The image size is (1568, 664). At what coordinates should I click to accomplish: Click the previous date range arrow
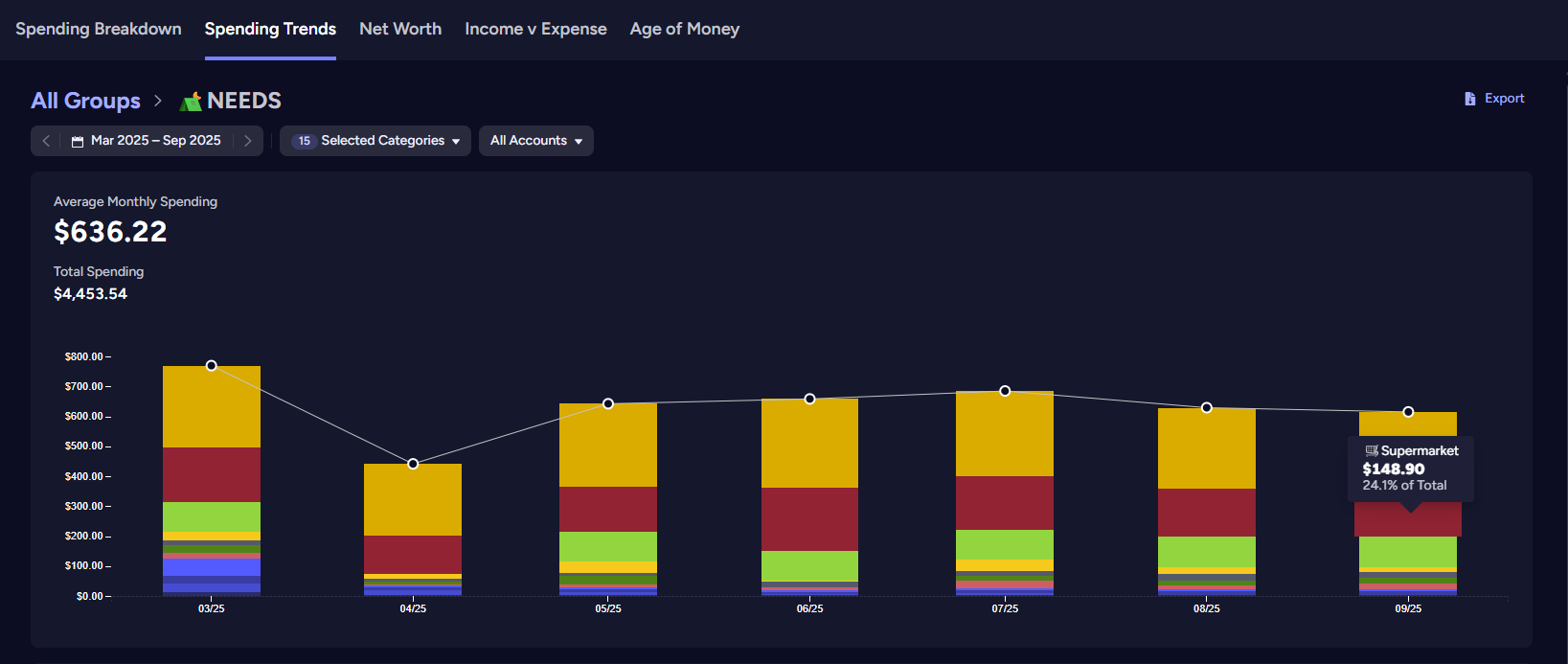[46, 141]
